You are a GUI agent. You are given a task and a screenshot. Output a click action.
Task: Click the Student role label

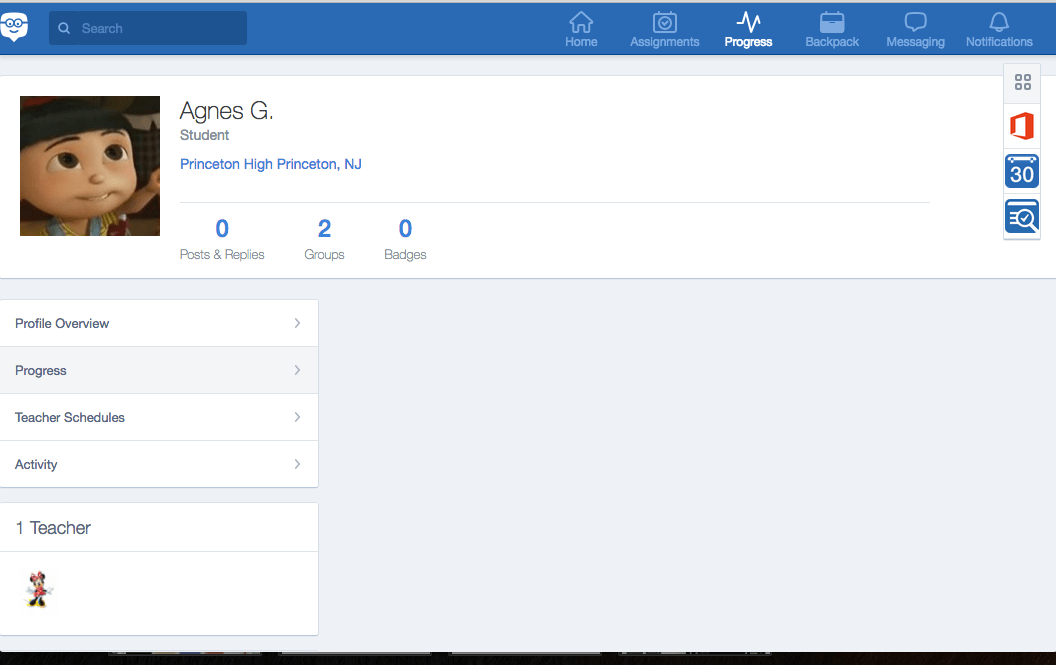click(x=204, y=135)
